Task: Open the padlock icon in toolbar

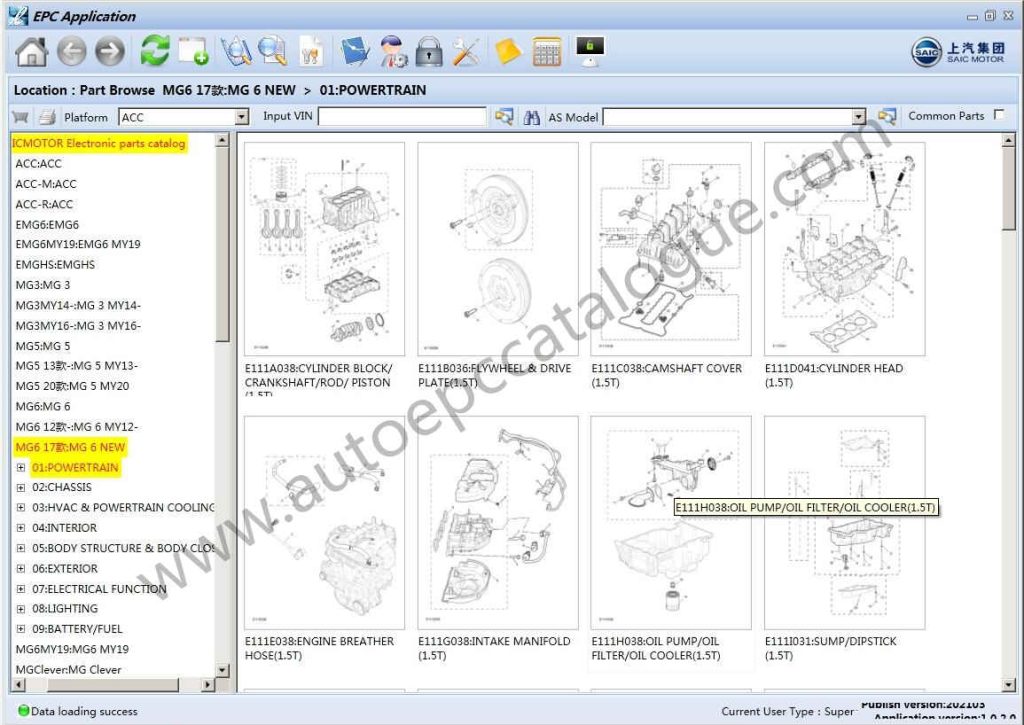Action: (429, 51)
